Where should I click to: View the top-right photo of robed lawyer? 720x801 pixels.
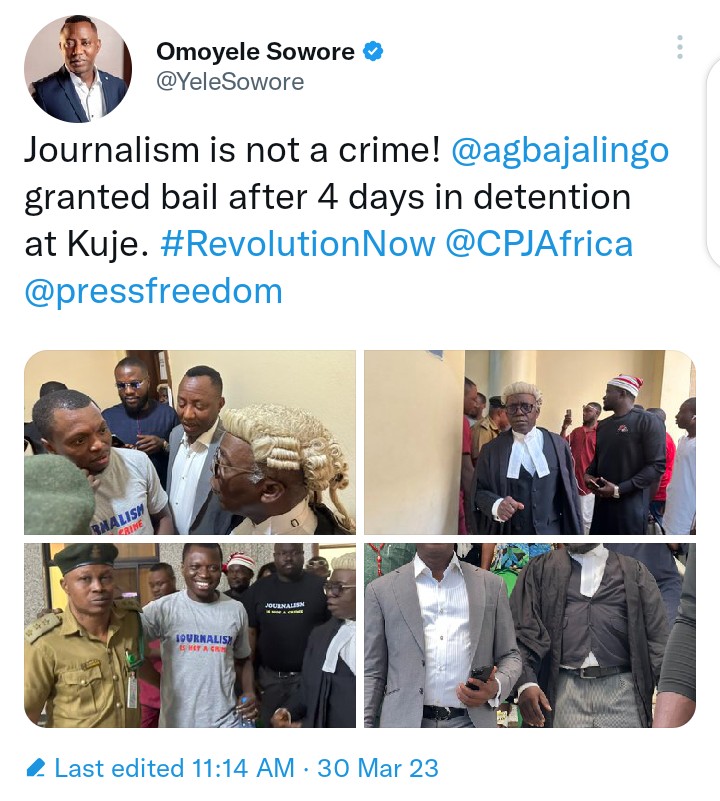coord(530,442)
